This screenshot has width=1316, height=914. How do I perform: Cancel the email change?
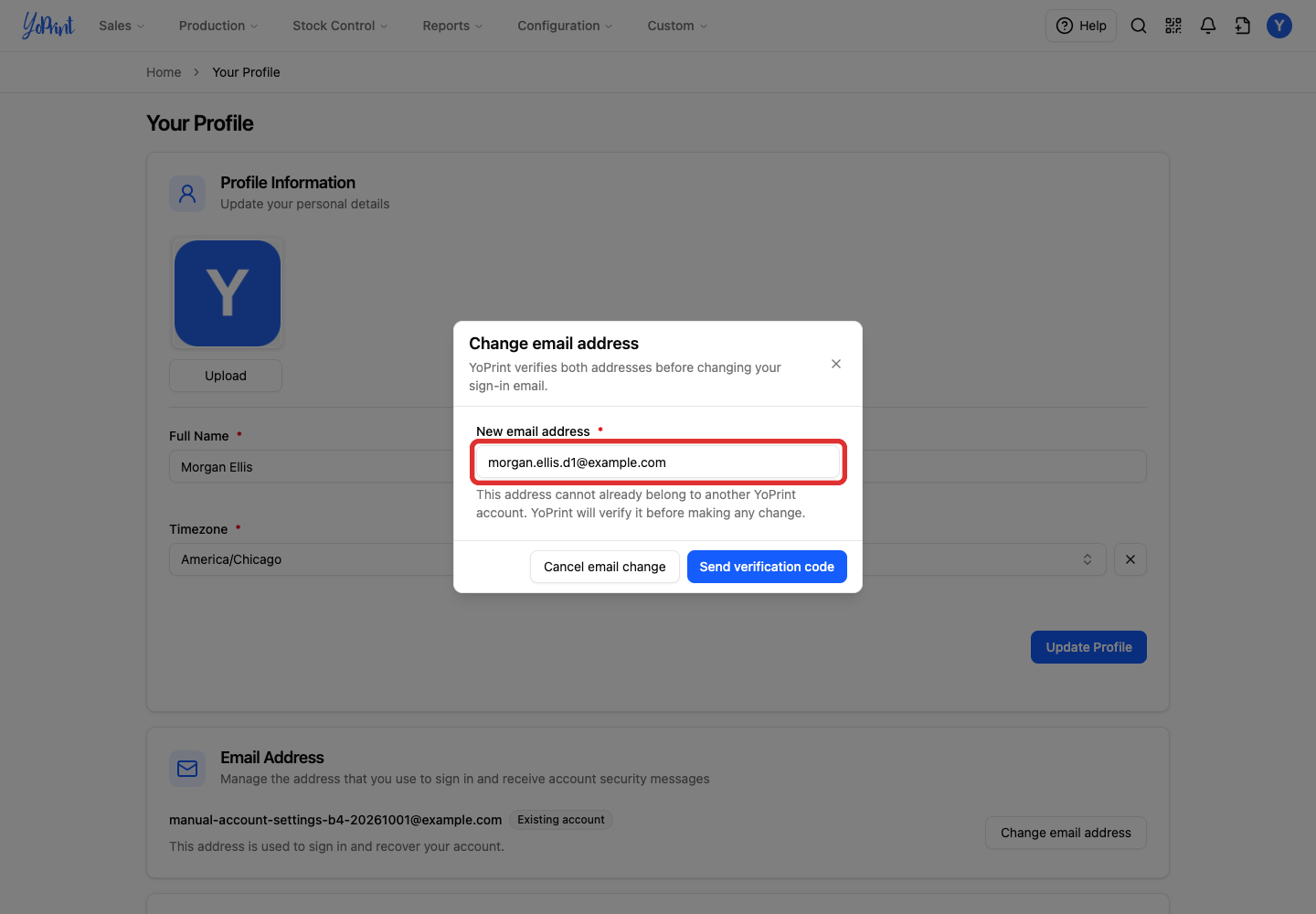point(605,567)
